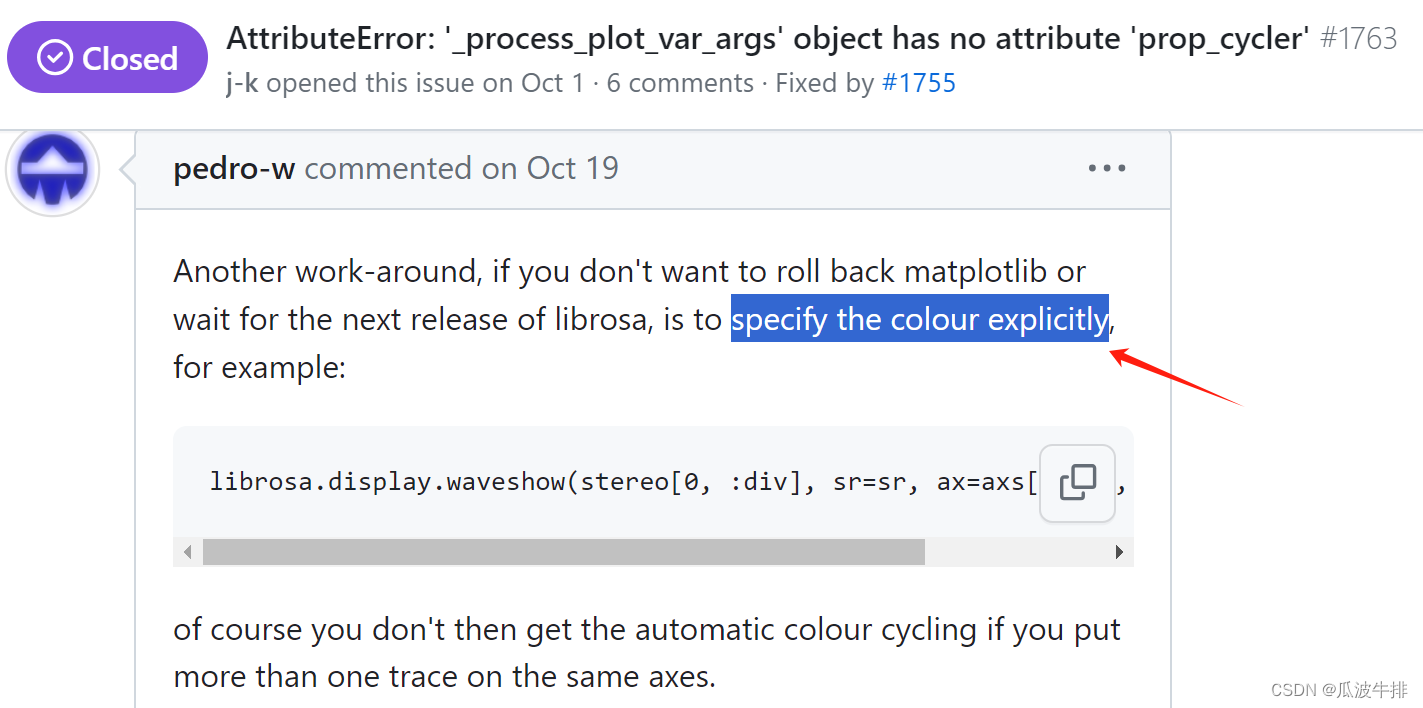
Task: Click pedro-w's avatar image
Action: click(x=52, y=170)
